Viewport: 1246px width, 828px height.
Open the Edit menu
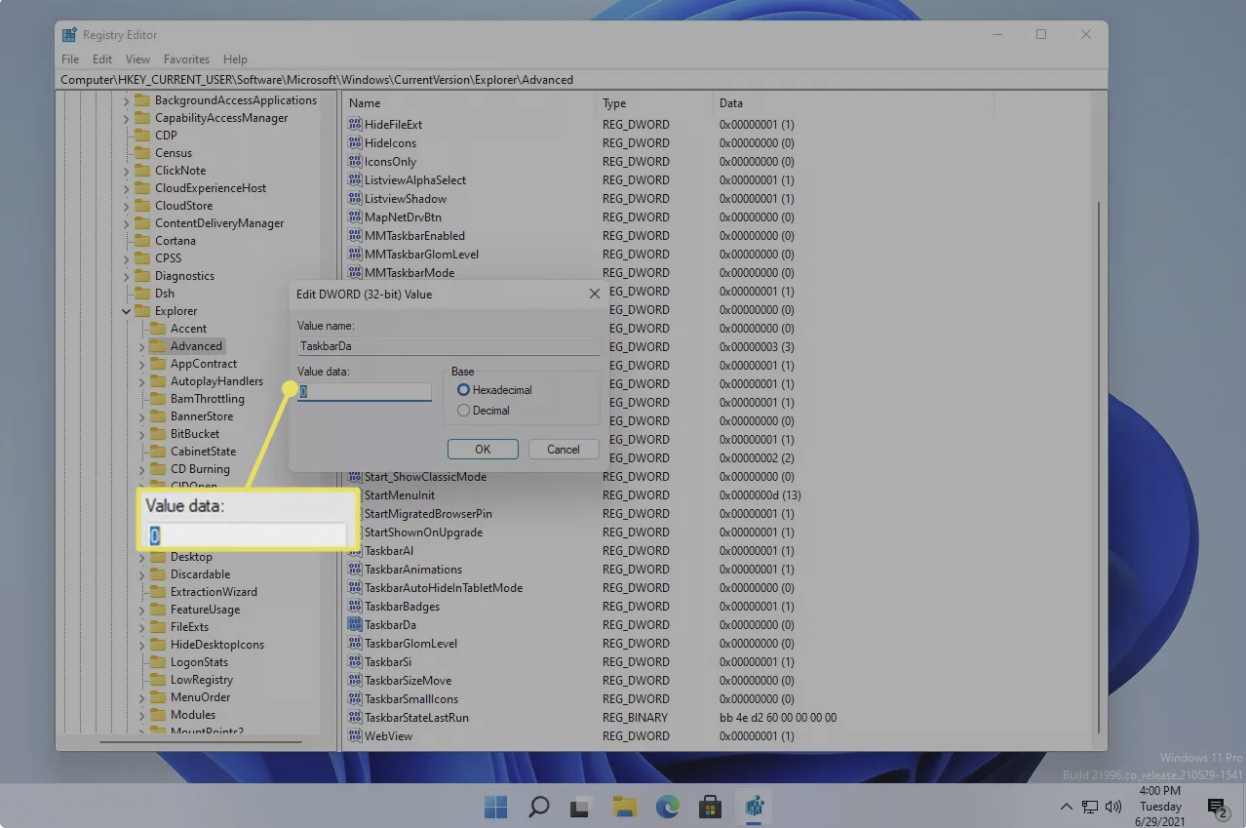pos(102,59)
